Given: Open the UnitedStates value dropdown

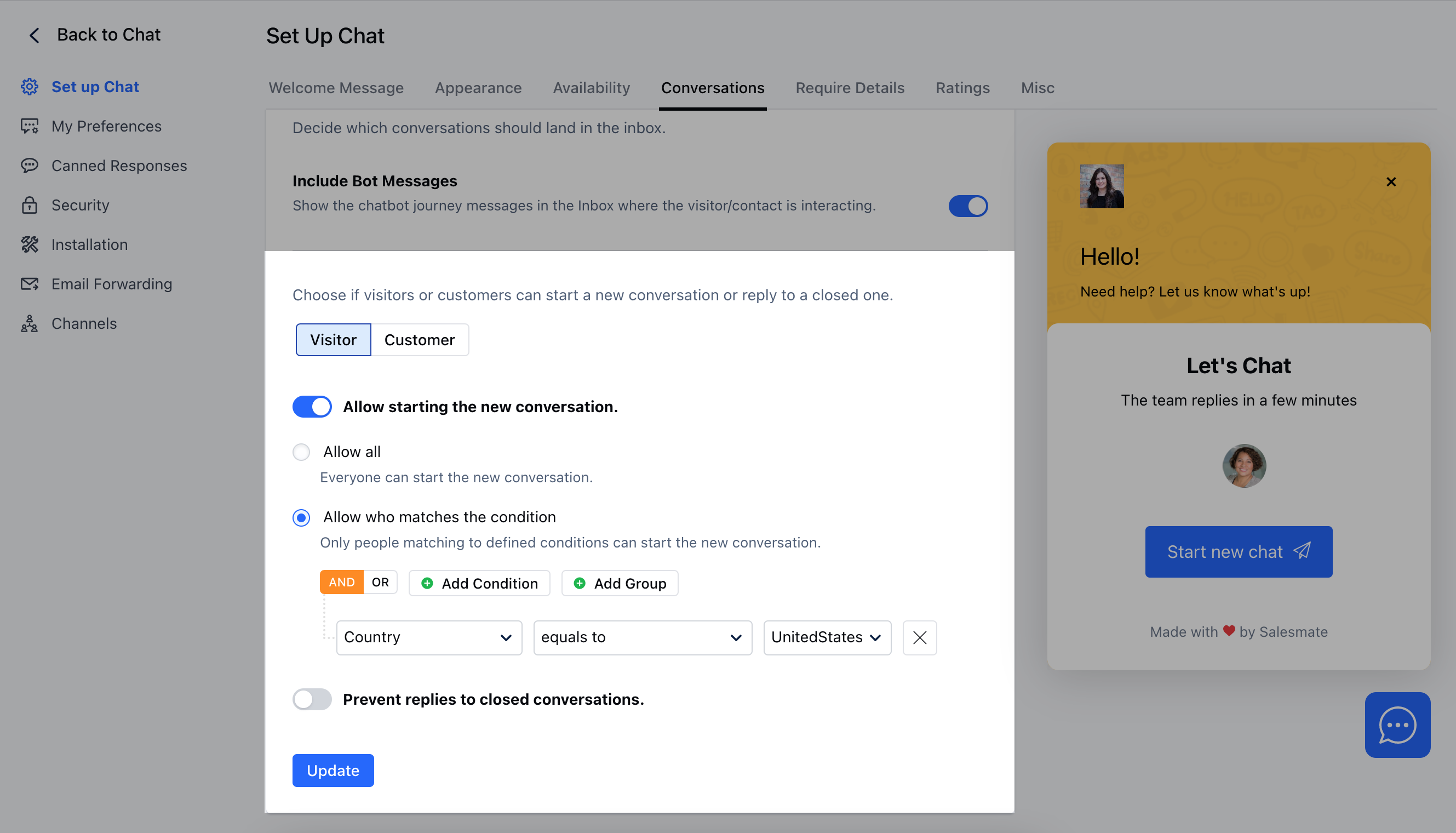Looking at the screenshot, I should 827,637.
